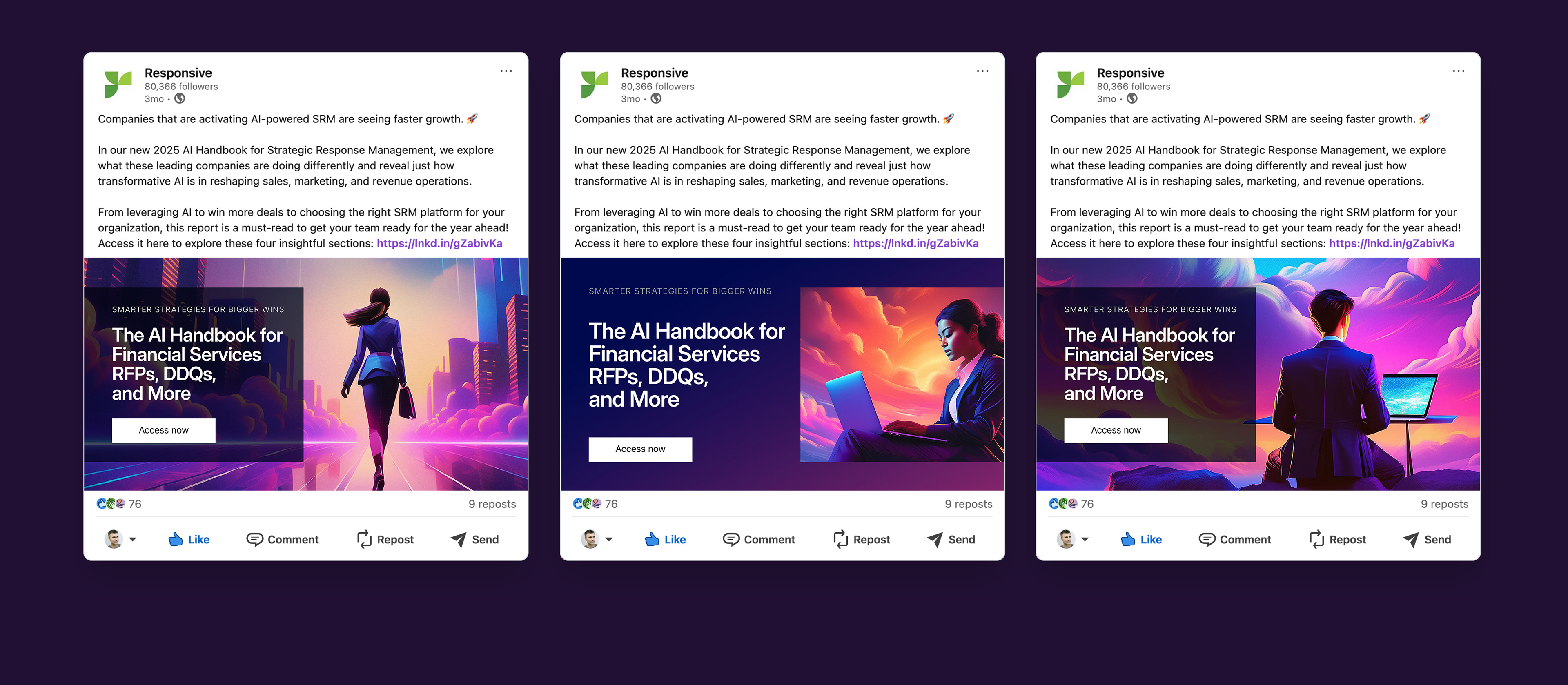This screenshot has height=685, width=1568.
Task: Click Access now on woman-walking banner
Action: (x=164, y=430)
